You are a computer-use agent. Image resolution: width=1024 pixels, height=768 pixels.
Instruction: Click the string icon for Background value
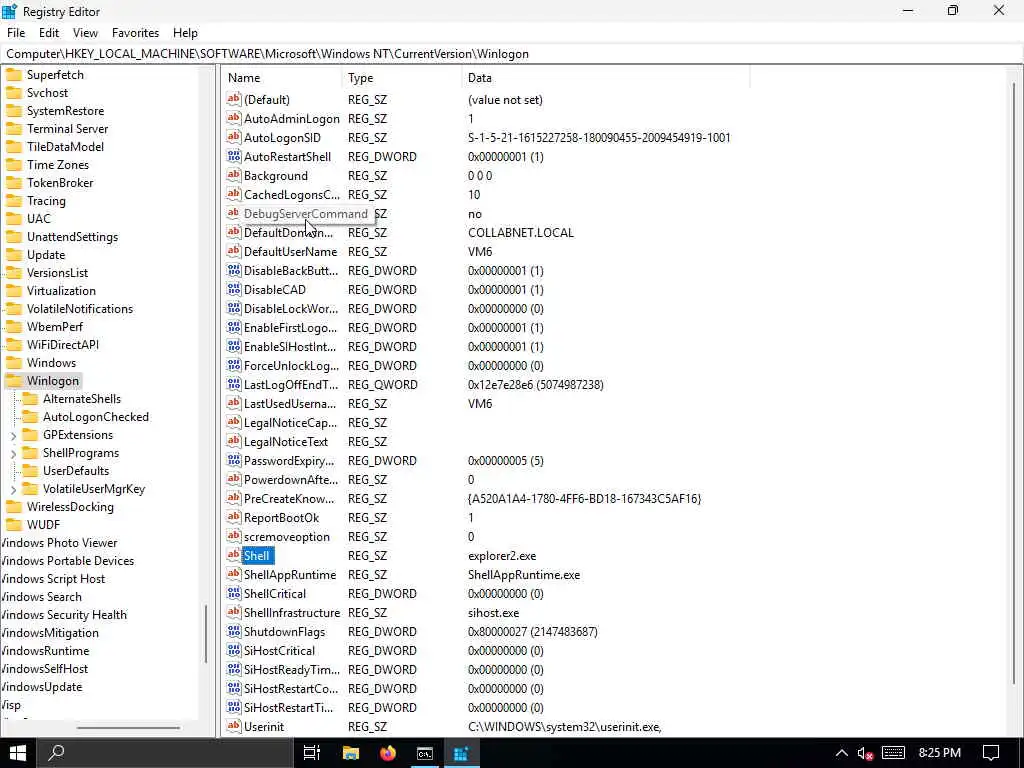tap(234, 175)
